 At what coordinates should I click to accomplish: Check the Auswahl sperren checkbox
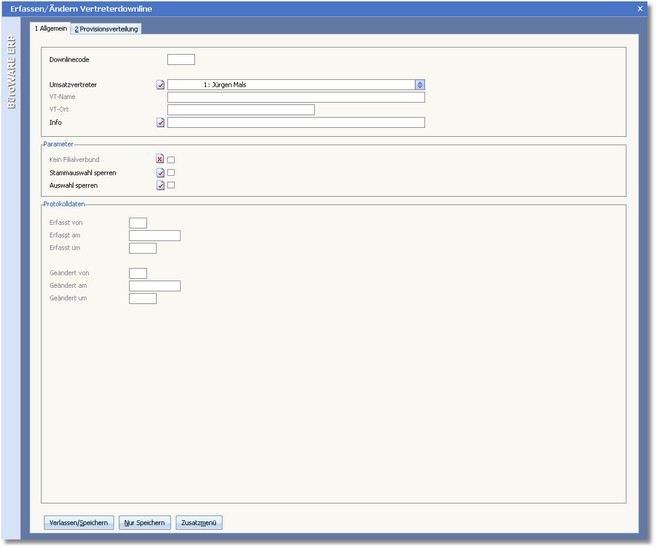(172, 186)
